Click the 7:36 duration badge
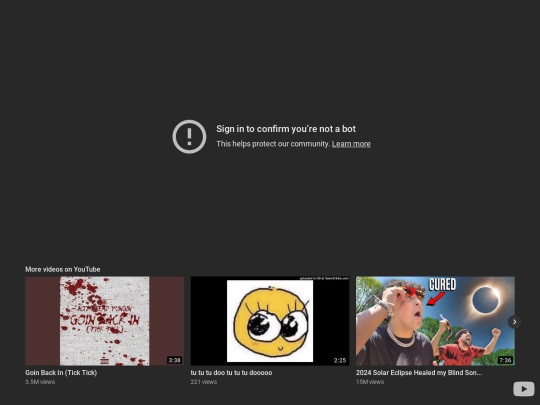This screenshot has height=405, width=540. point(505,360)
